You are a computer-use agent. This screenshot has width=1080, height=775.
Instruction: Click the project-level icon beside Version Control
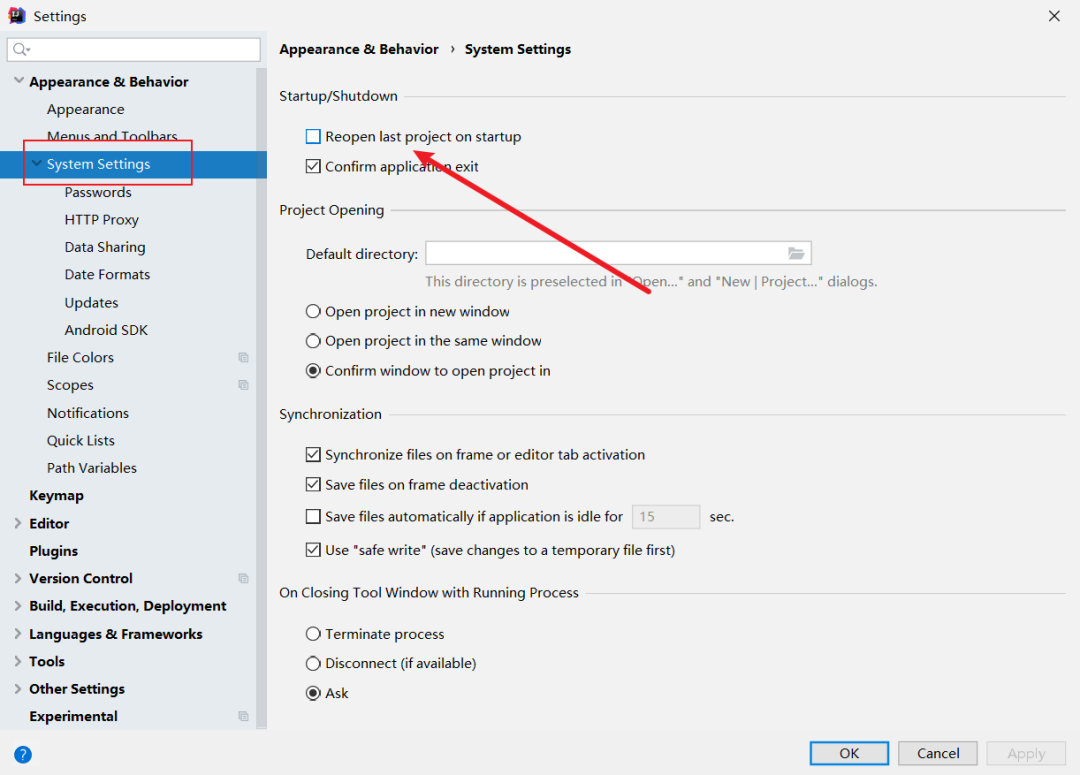pyautogui.click(x=243, y=578)
